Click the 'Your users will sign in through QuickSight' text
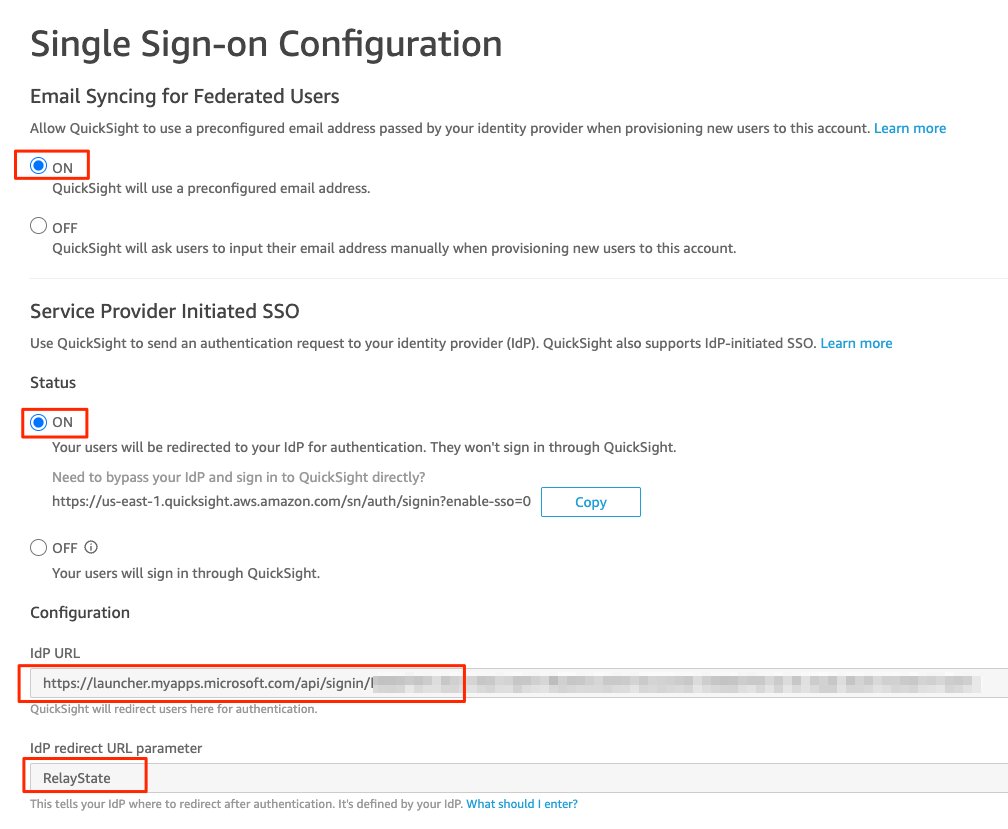Image resolution: width=1008 pixels, height=829 pixels. pos(186,573)
